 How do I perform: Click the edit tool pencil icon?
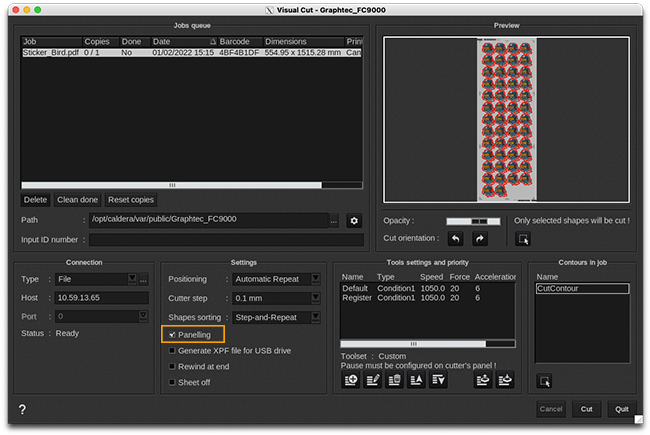click(x=373, y=380)
